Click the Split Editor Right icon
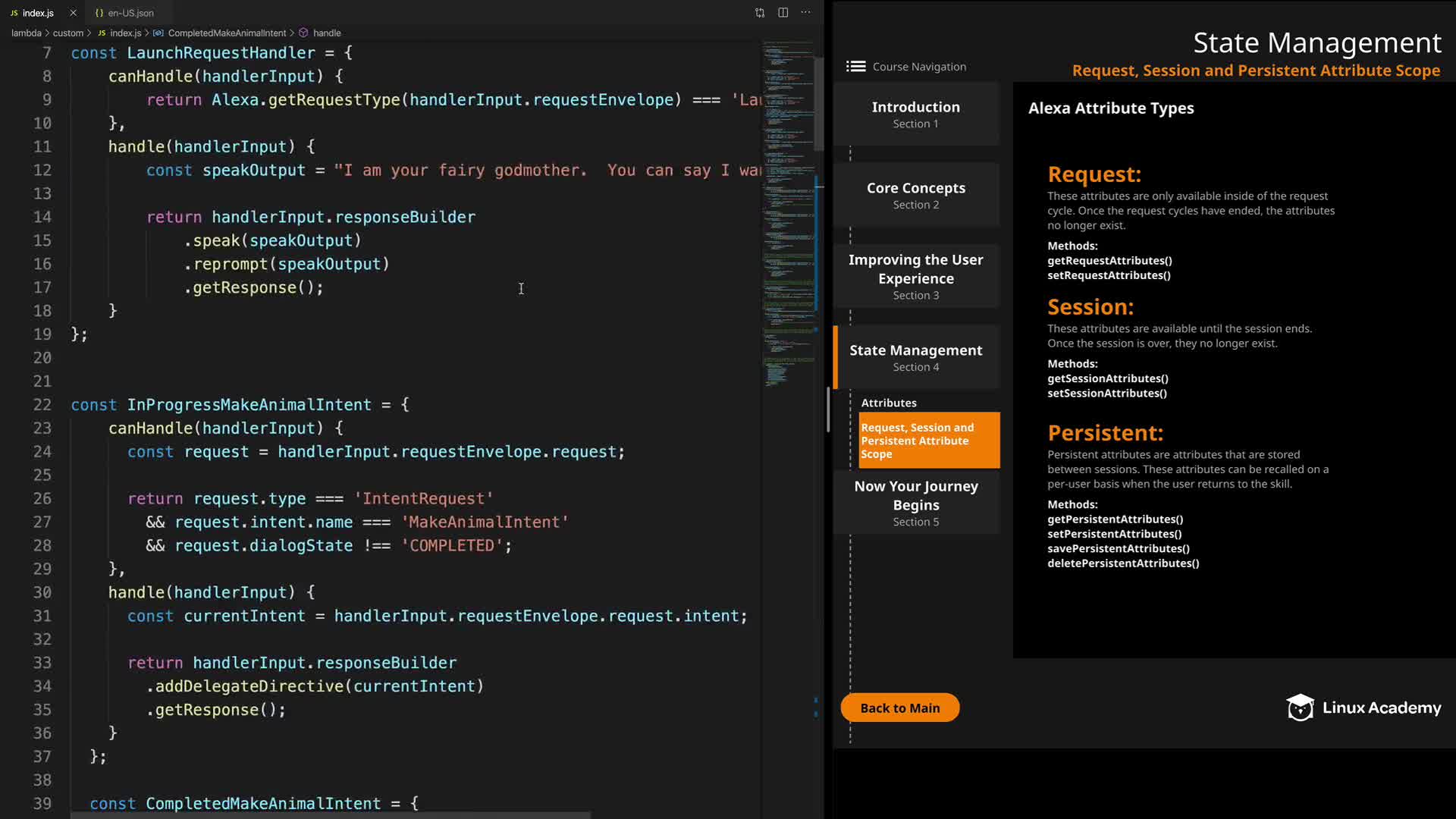 click(783, 13)
